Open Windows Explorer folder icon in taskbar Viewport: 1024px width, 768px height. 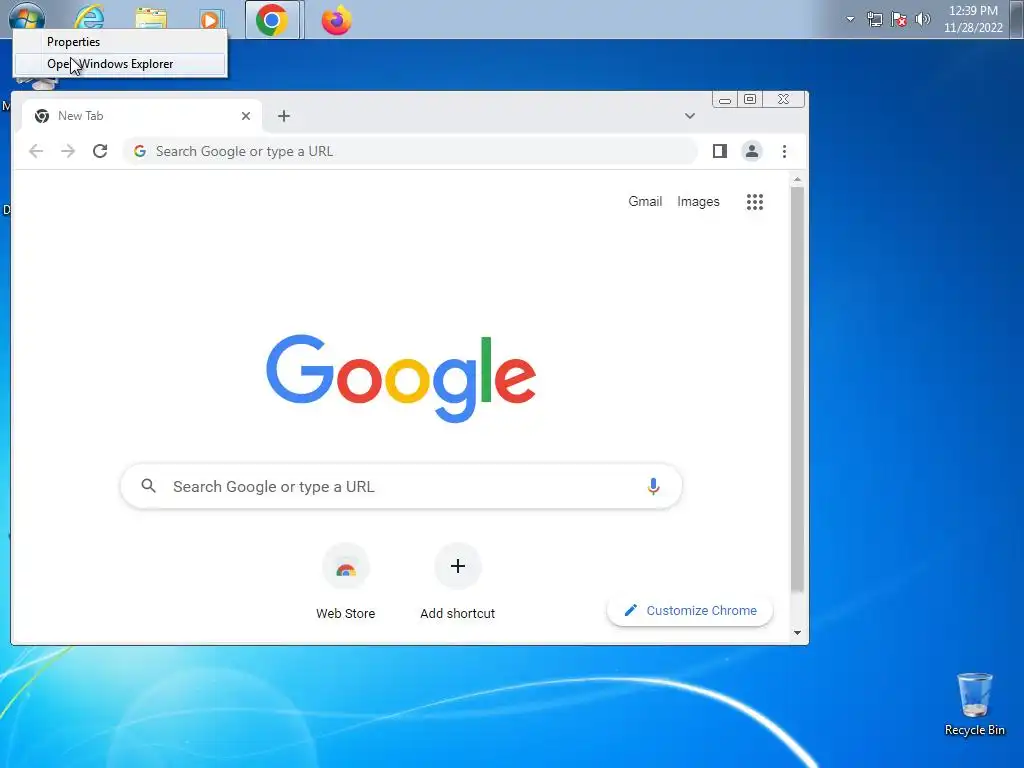coord(151,19)
